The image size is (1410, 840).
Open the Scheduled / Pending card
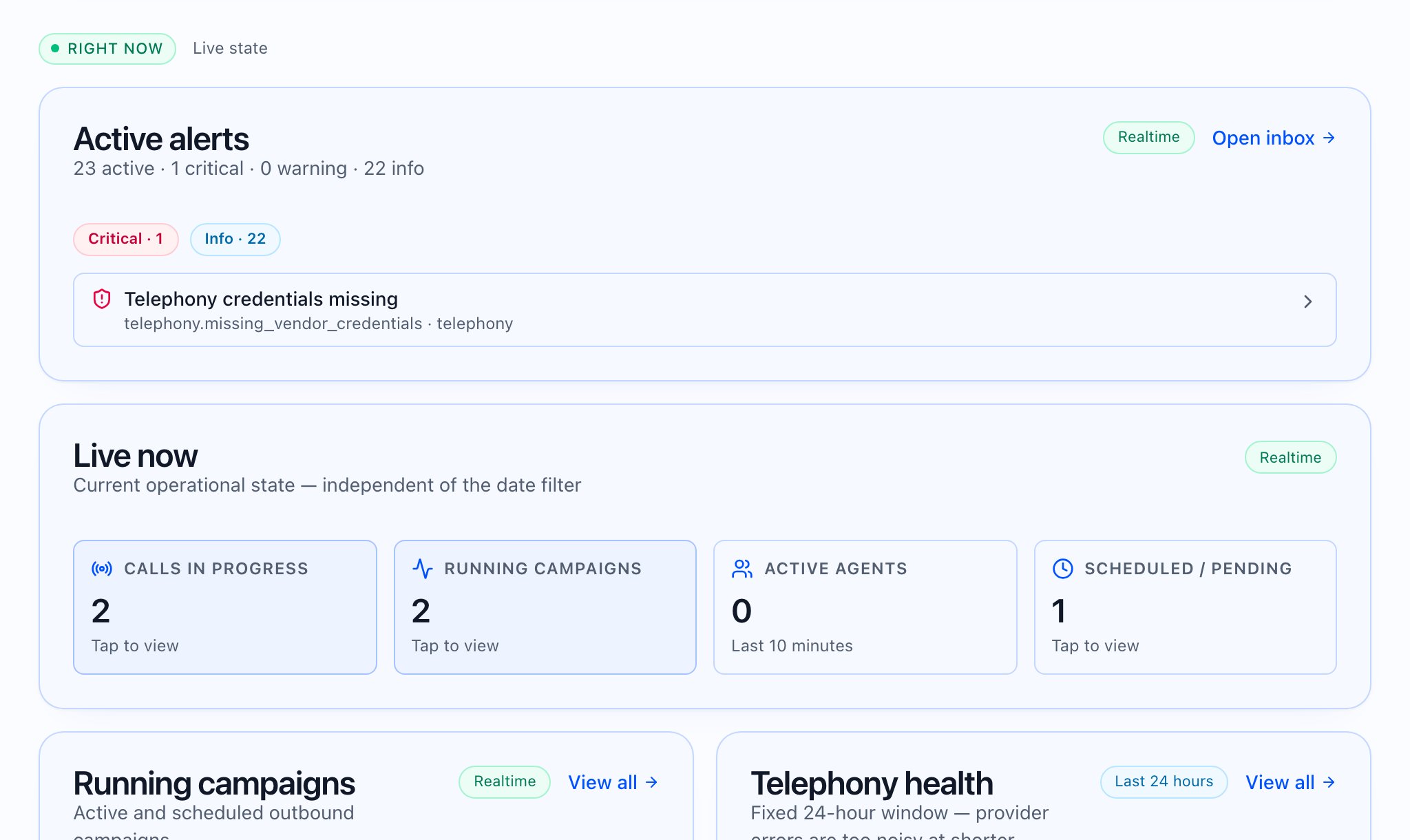tap(1186, 607)
